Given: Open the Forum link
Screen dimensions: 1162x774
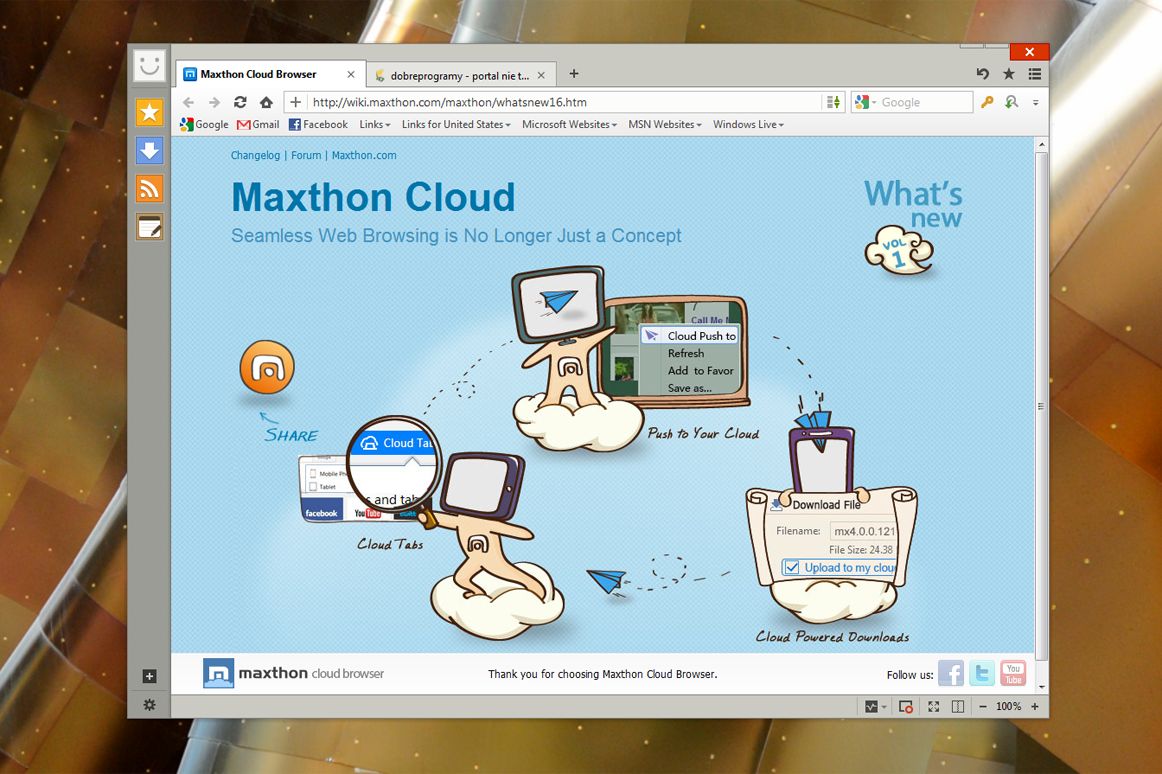Looking at the screenshot, I should click(x=306, y=155).
